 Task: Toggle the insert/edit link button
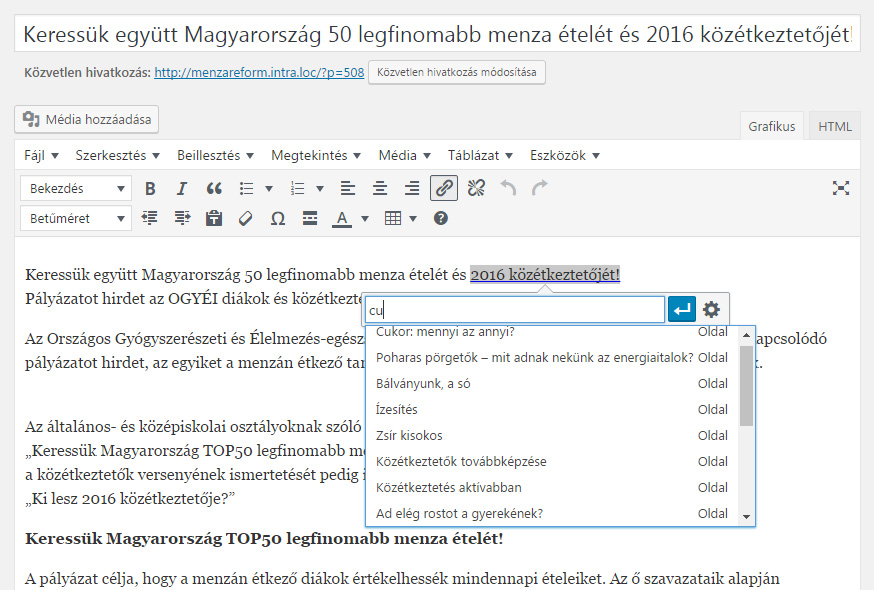pyautogui.click(x=444, y=188)
